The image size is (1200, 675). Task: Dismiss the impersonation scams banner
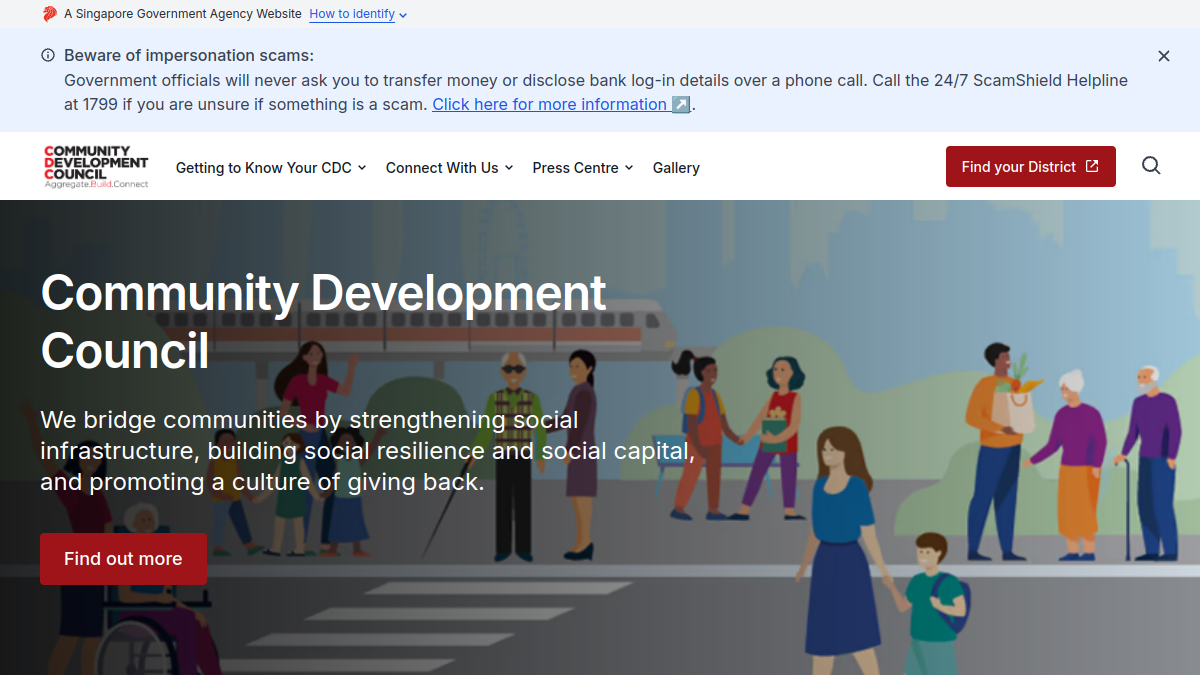[x=1164, y=56]
